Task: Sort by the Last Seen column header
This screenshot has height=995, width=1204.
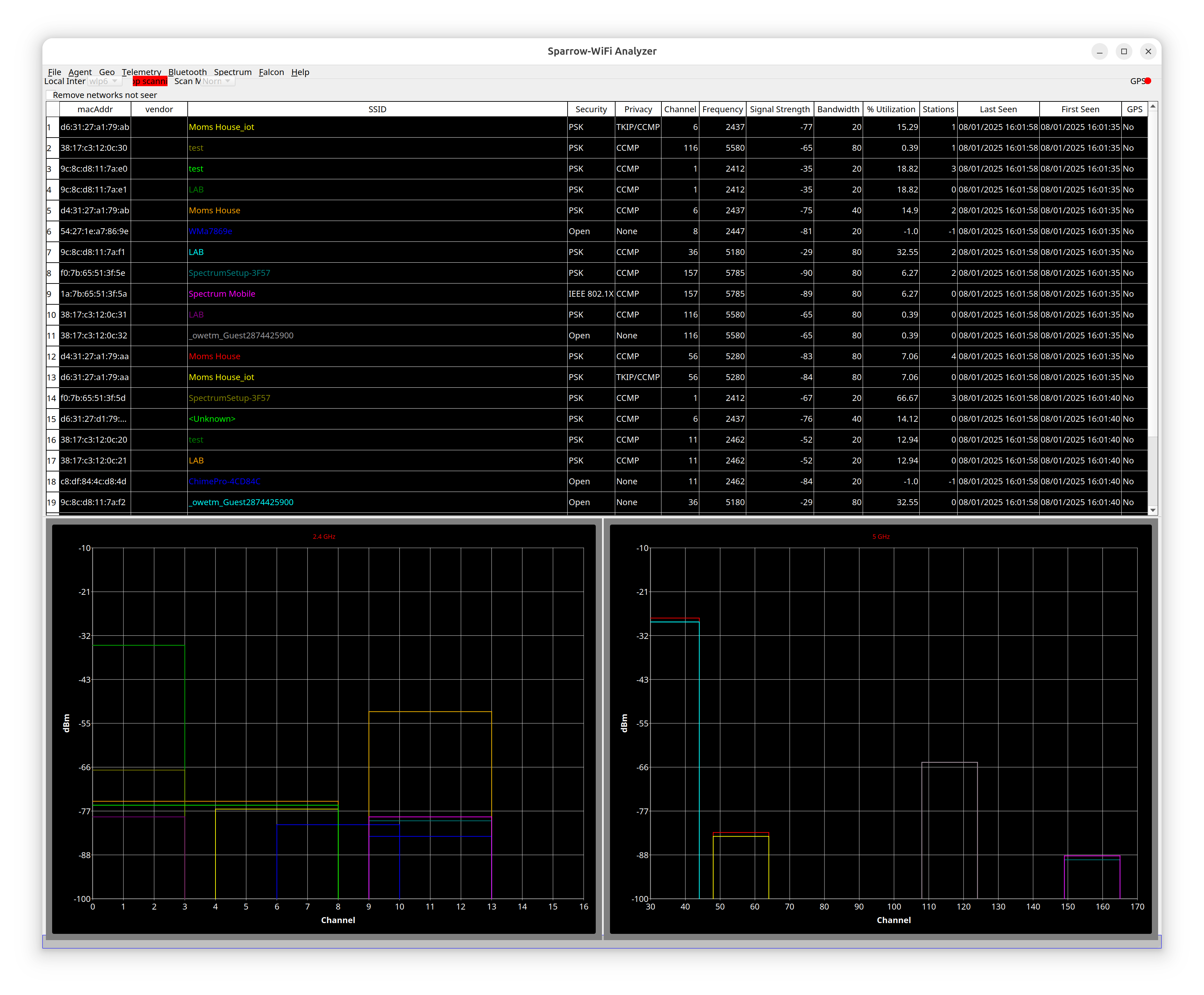Action: [998, 109]
